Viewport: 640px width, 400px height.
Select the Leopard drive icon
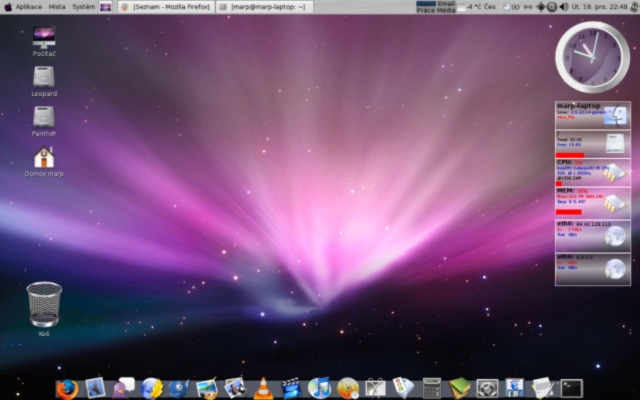44,81
